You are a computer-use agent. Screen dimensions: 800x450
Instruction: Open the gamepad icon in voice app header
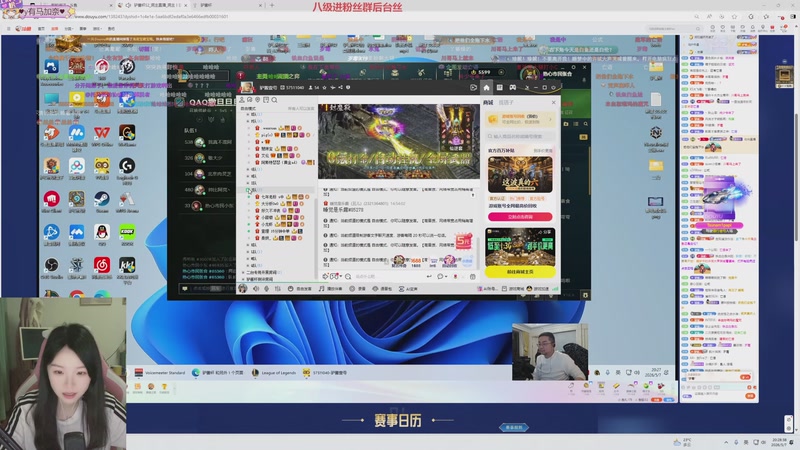513,87
